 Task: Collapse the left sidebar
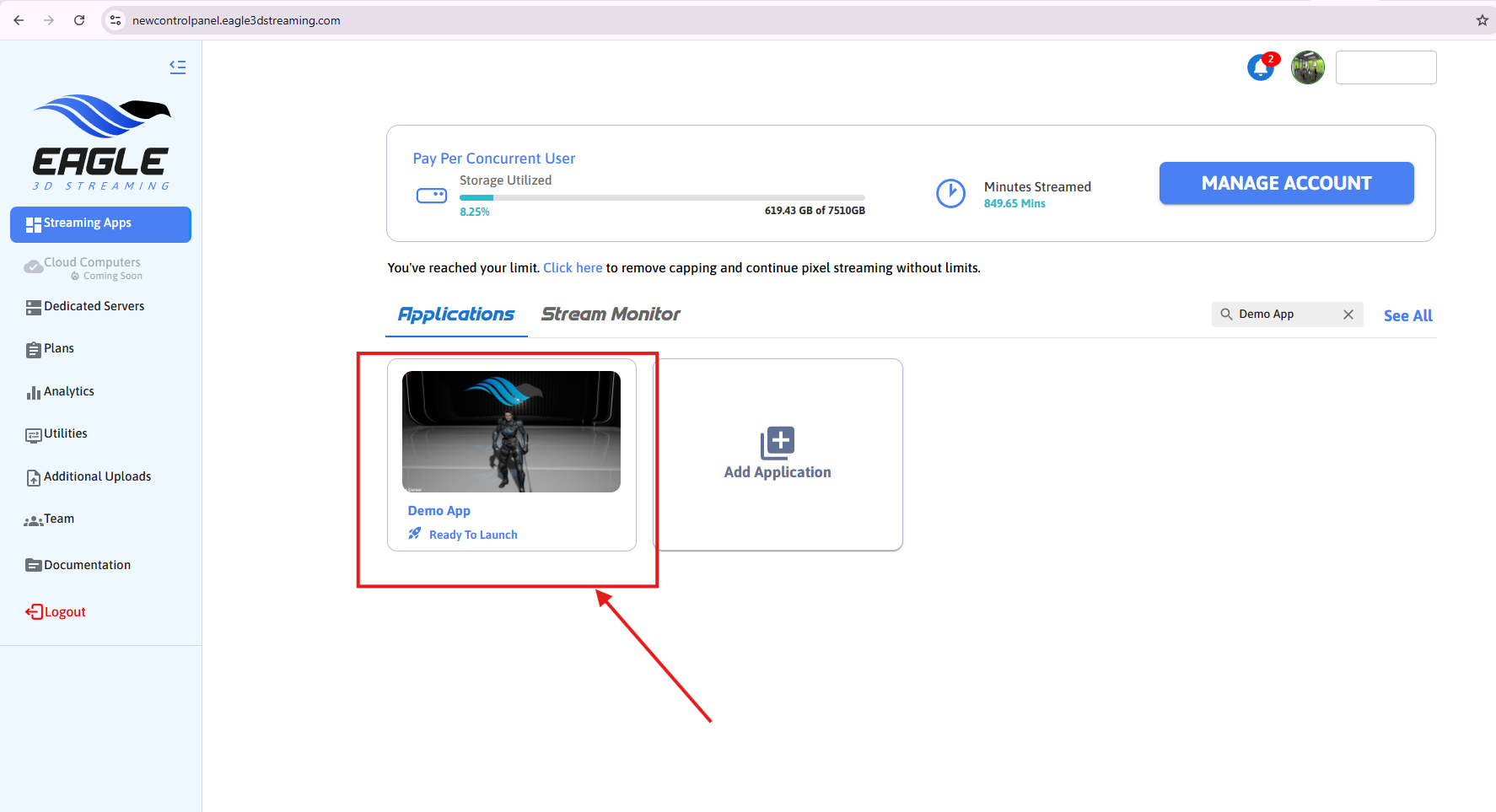tap(177, 67)
